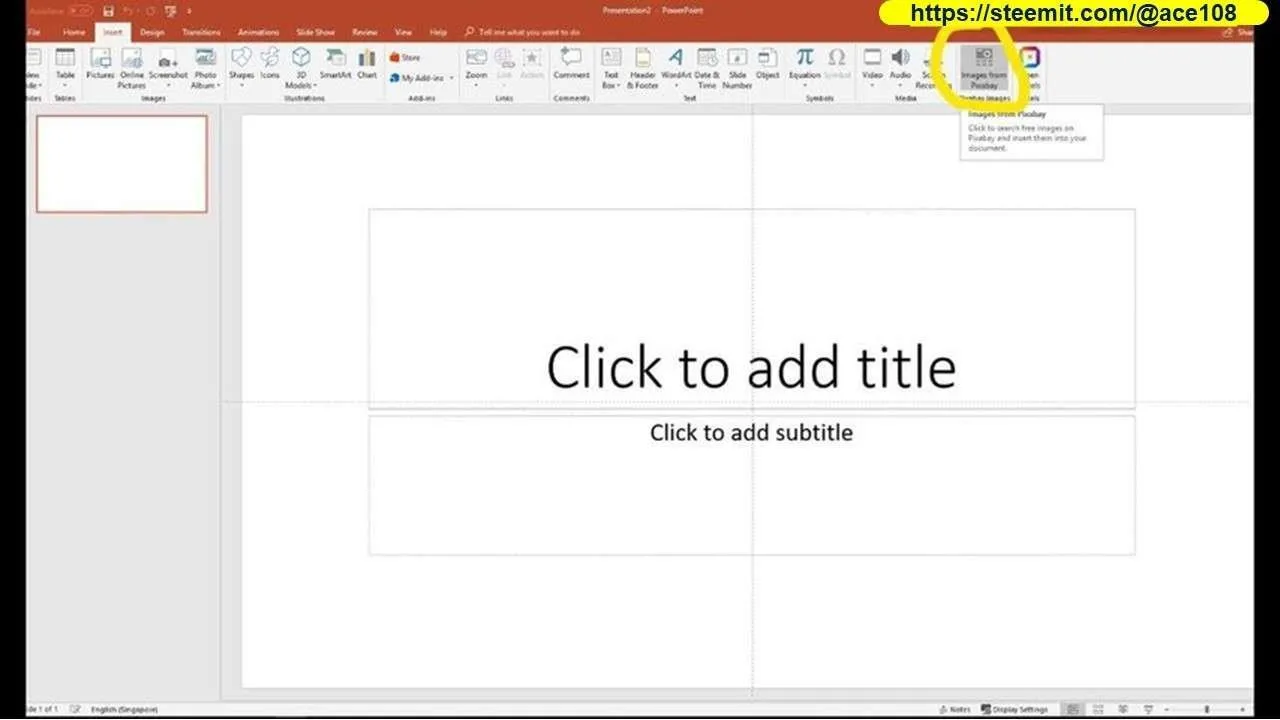The height and width of the screenshot is (720, 1280).
Task: Open Photo Album dropdown arrow
Action: [x=217, y=86]
